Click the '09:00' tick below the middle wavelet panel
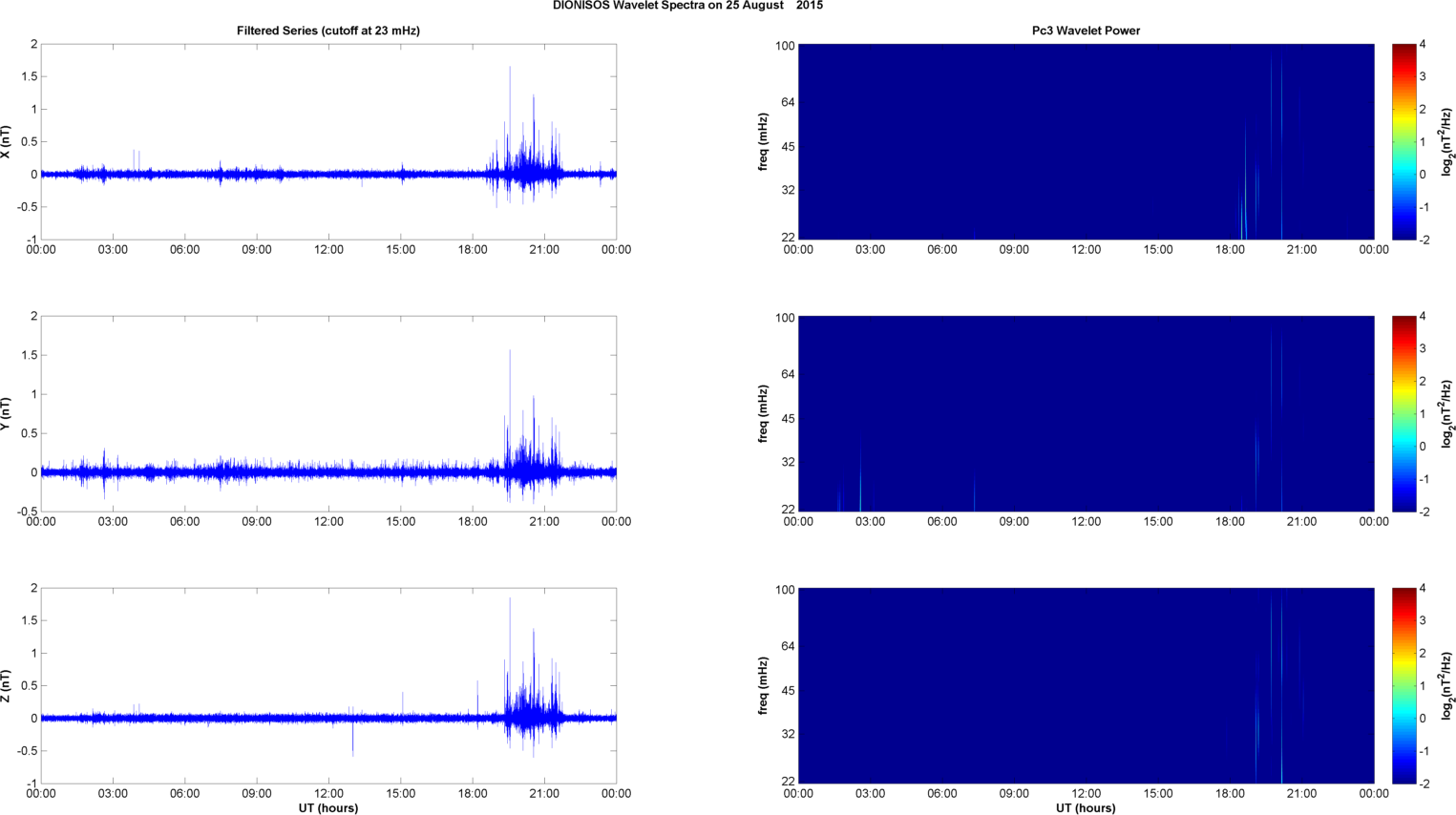The width and height of the screenshot is (1456, 815). [1014, 522]
